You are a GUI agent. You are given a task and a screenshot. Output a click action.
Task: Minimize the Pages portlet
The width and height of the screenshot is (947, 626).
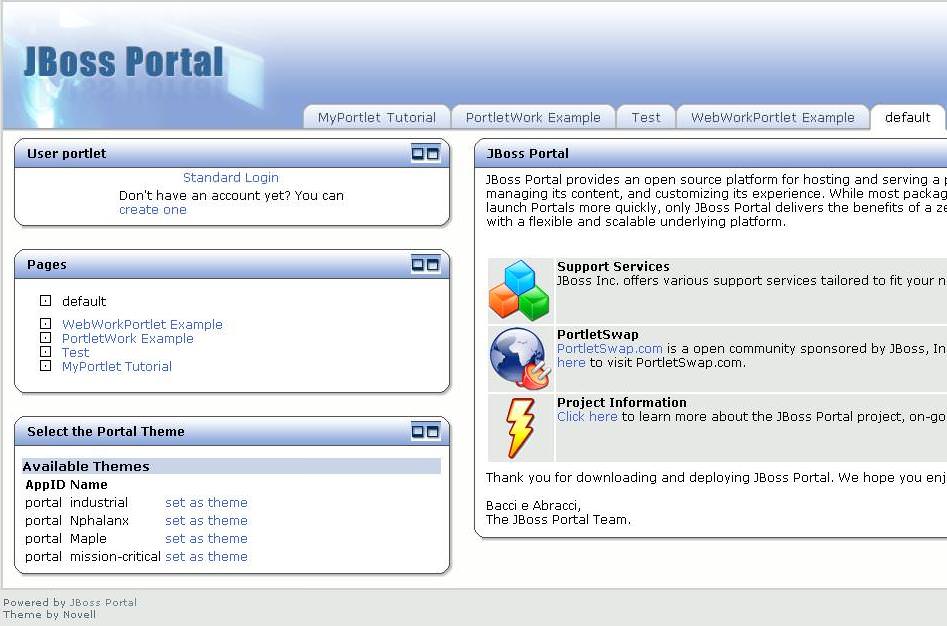(x=418, y=264)
